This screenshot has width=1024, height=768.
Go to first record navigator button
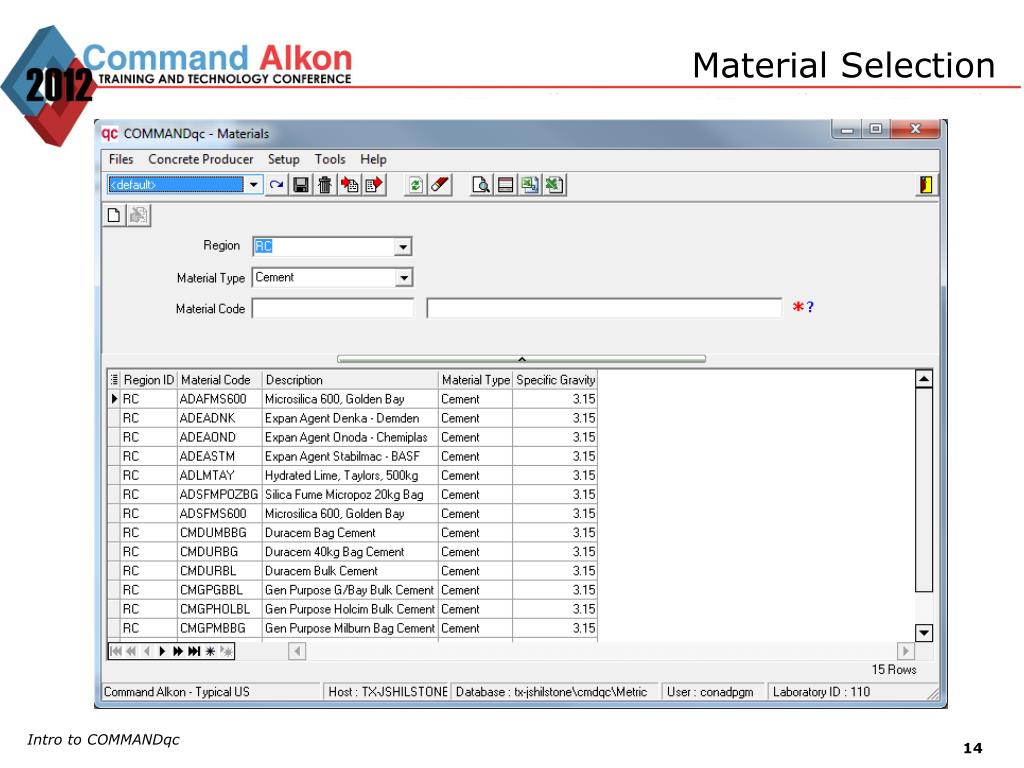116,651
